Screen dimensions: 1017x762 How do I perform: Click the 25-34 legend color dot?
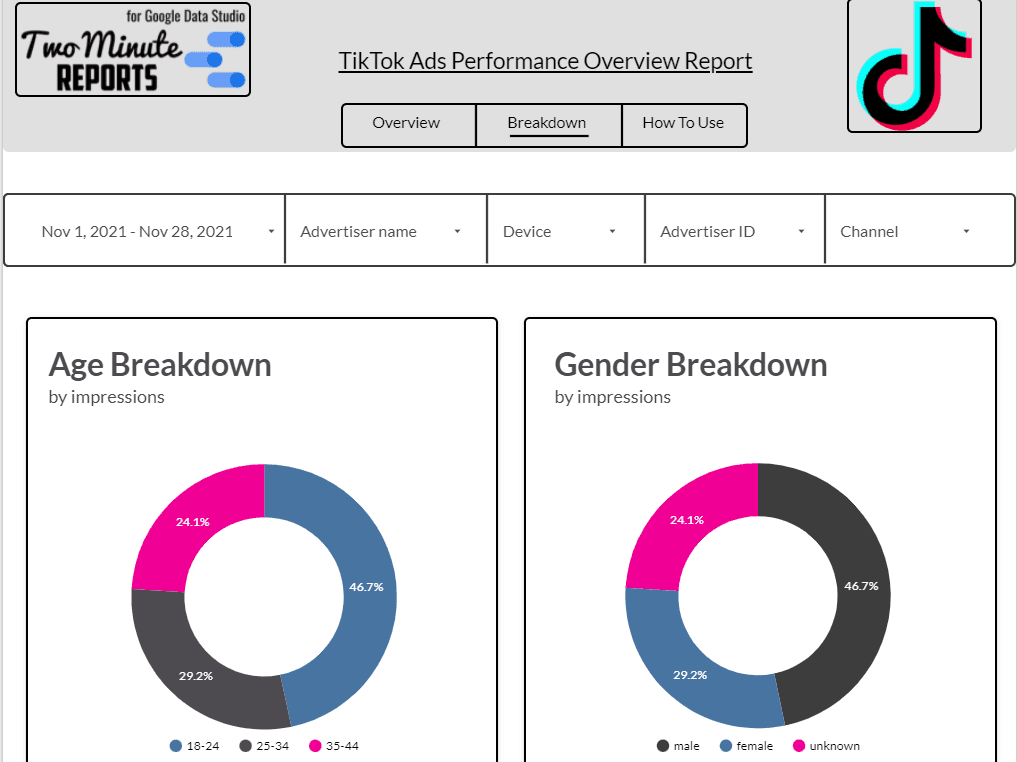[245, 746]
